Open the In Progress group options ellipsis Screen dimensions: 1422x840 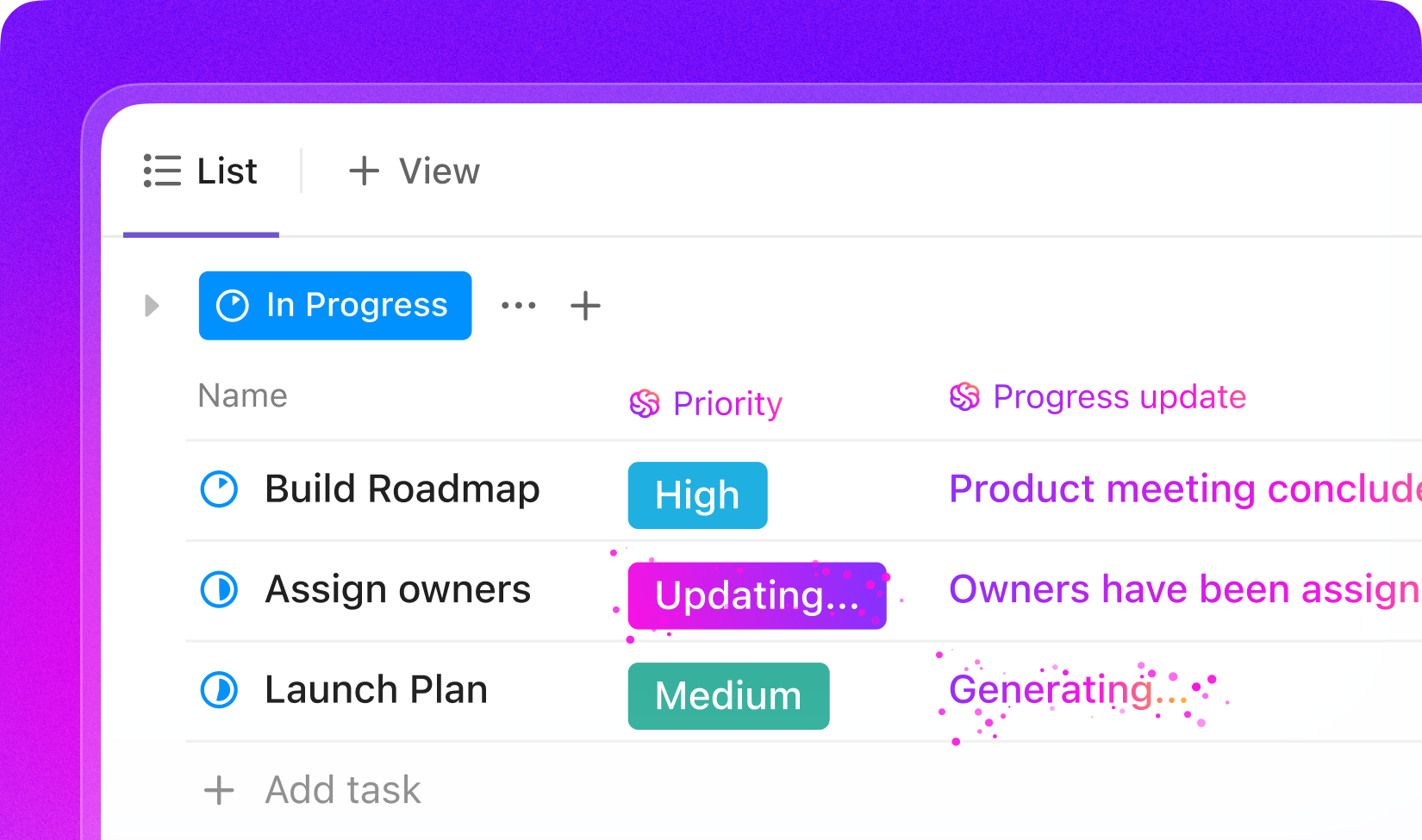pyautogui.click(x=519, y=305)
